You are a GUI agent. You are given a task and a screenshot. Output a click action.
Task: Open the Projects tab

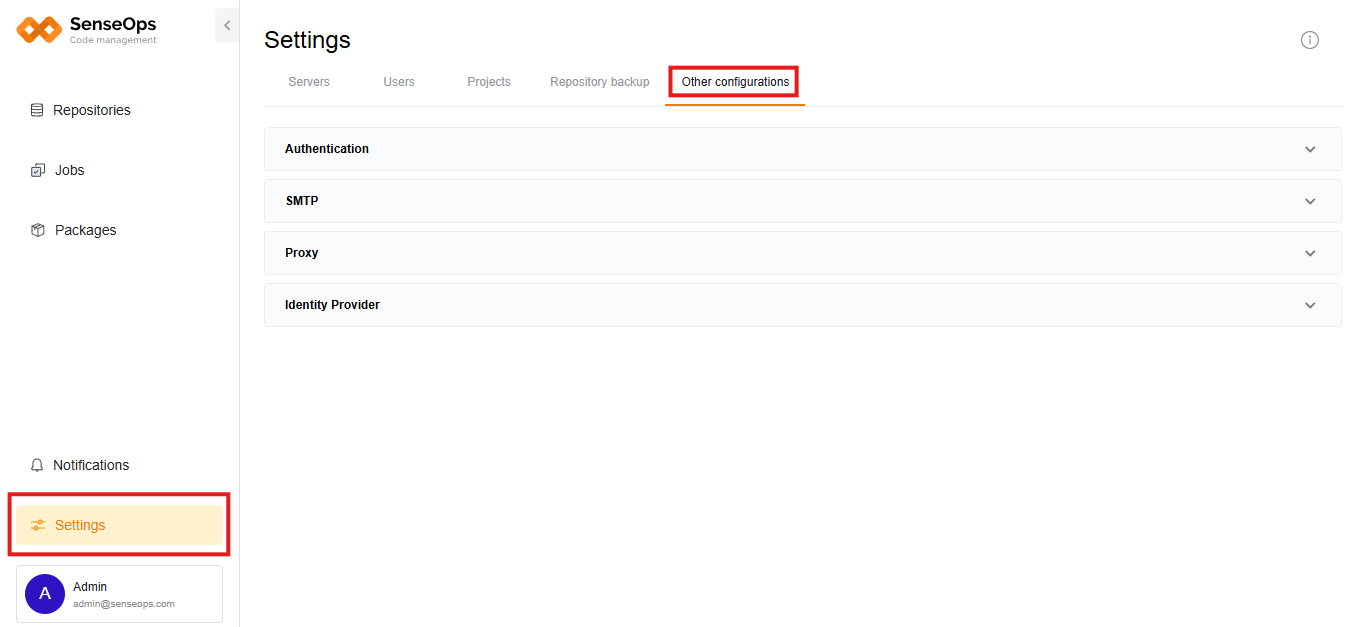tap(489, 82)
